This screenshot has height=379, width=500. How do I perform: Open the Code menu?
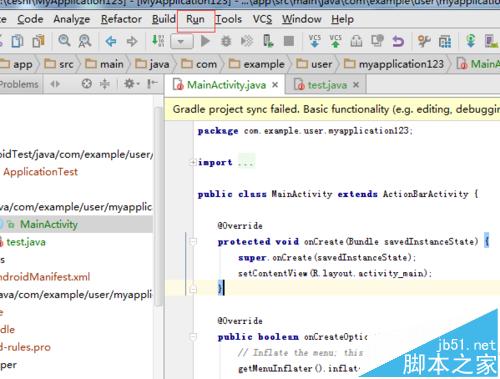[x=30, y=19]
